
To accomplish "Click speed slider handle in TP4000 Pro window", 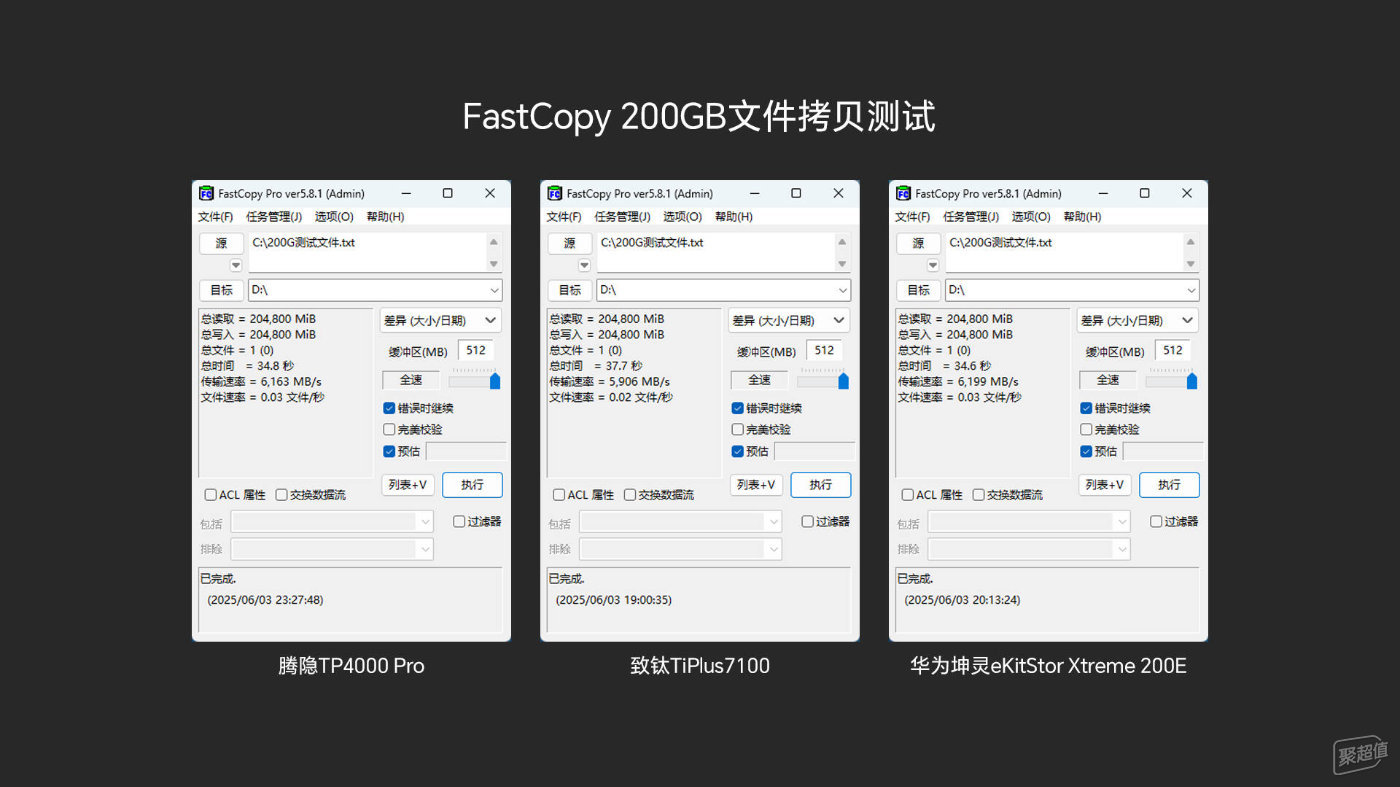I will (494, 380).
